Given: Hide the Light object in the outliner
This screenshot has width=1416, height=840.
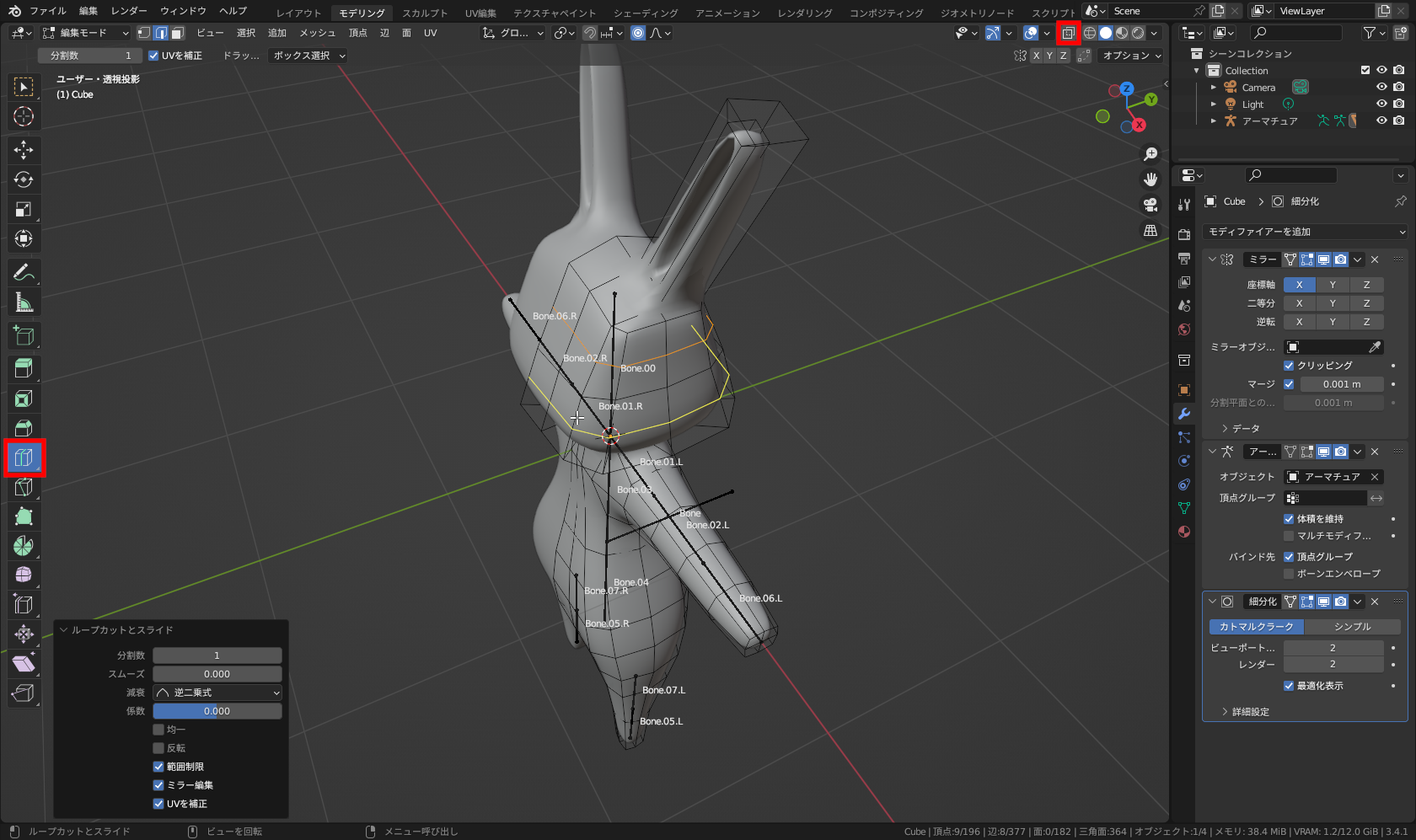Looking at the screenshot, I should pyautogui.click(x=1381, y=104).
